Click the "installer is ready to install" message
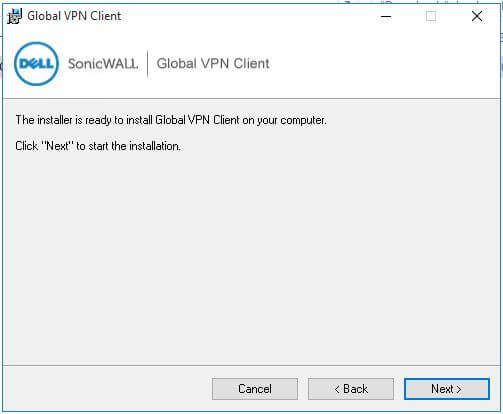 coord(171,120)
